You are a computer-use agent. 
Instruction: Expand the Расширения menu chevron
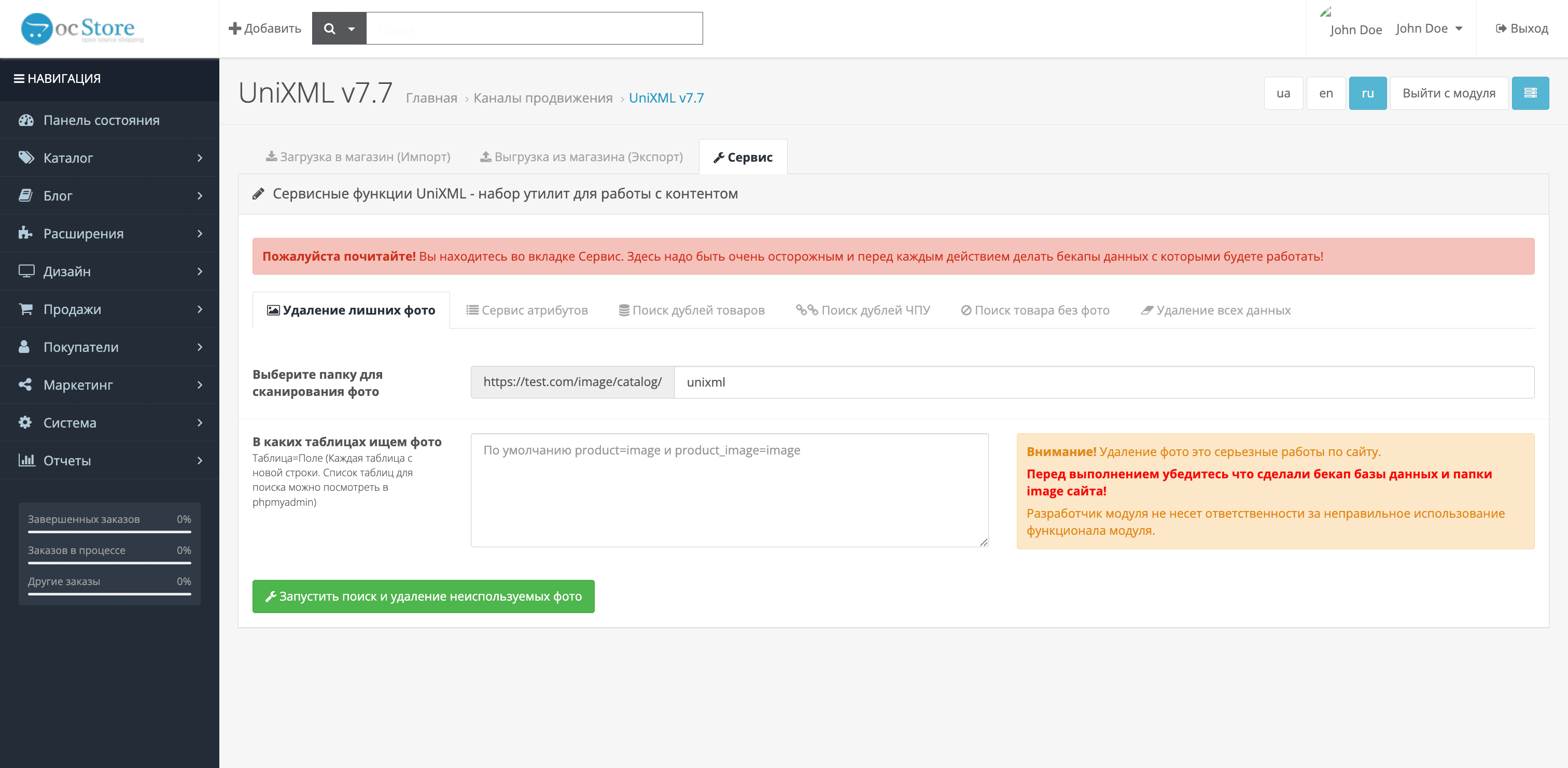200,233
